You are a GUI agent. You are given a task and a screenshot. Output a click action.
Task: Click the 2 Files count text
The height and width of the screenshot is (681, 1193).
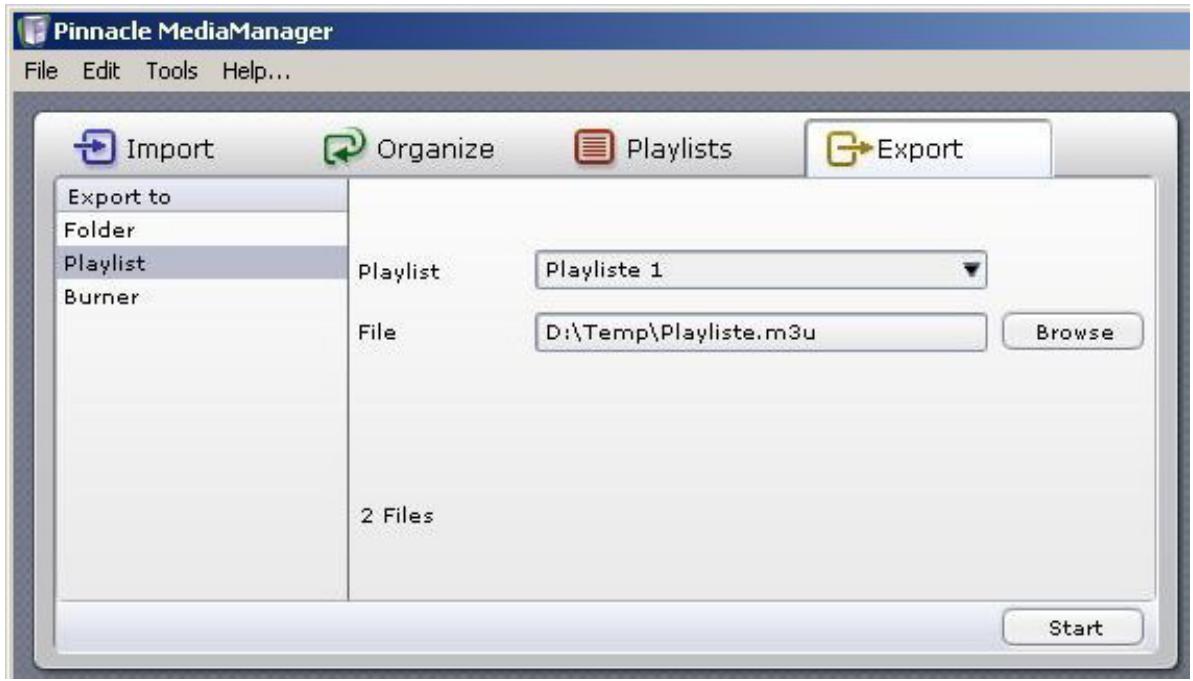pos(397,515)
